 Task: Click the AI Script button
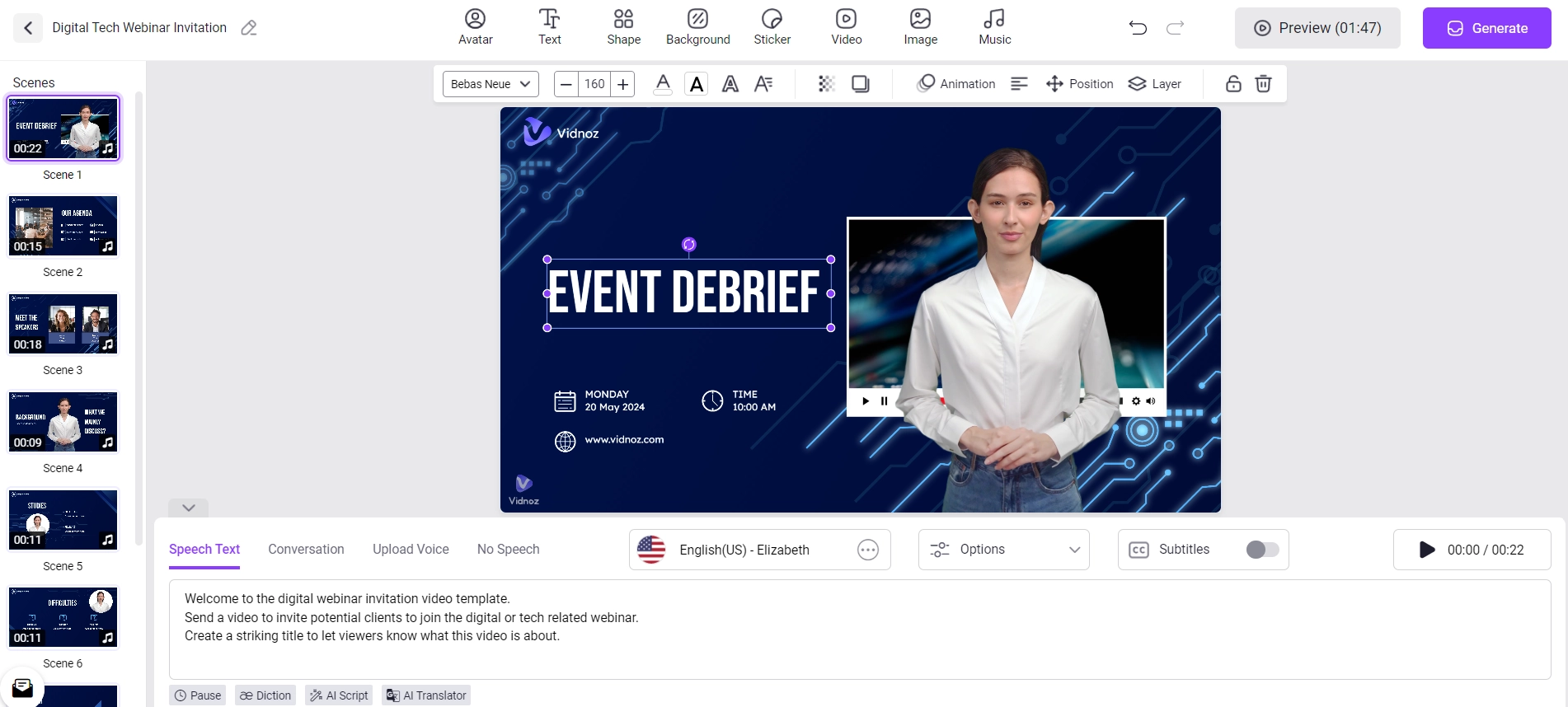pos(339,695)
